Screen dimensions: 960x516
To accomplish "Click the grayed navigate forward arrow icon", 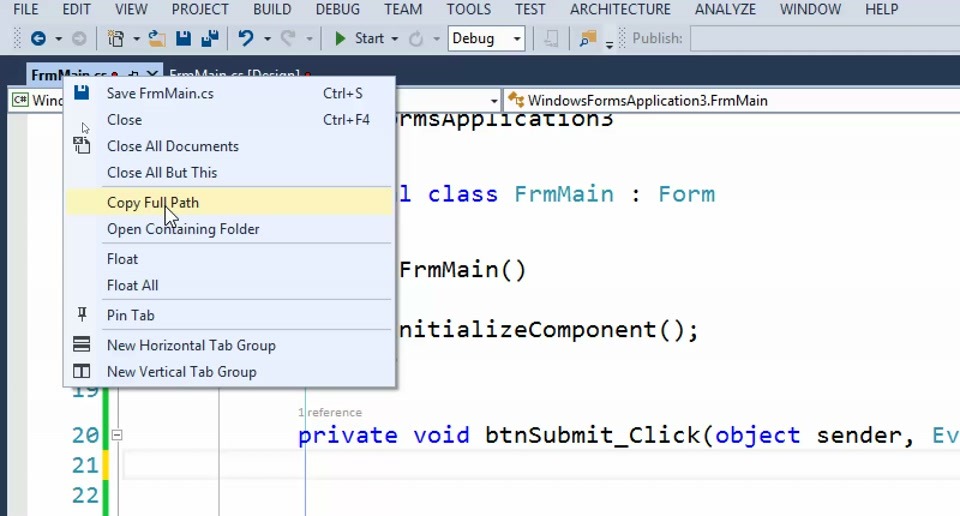I will click(79, 39).
